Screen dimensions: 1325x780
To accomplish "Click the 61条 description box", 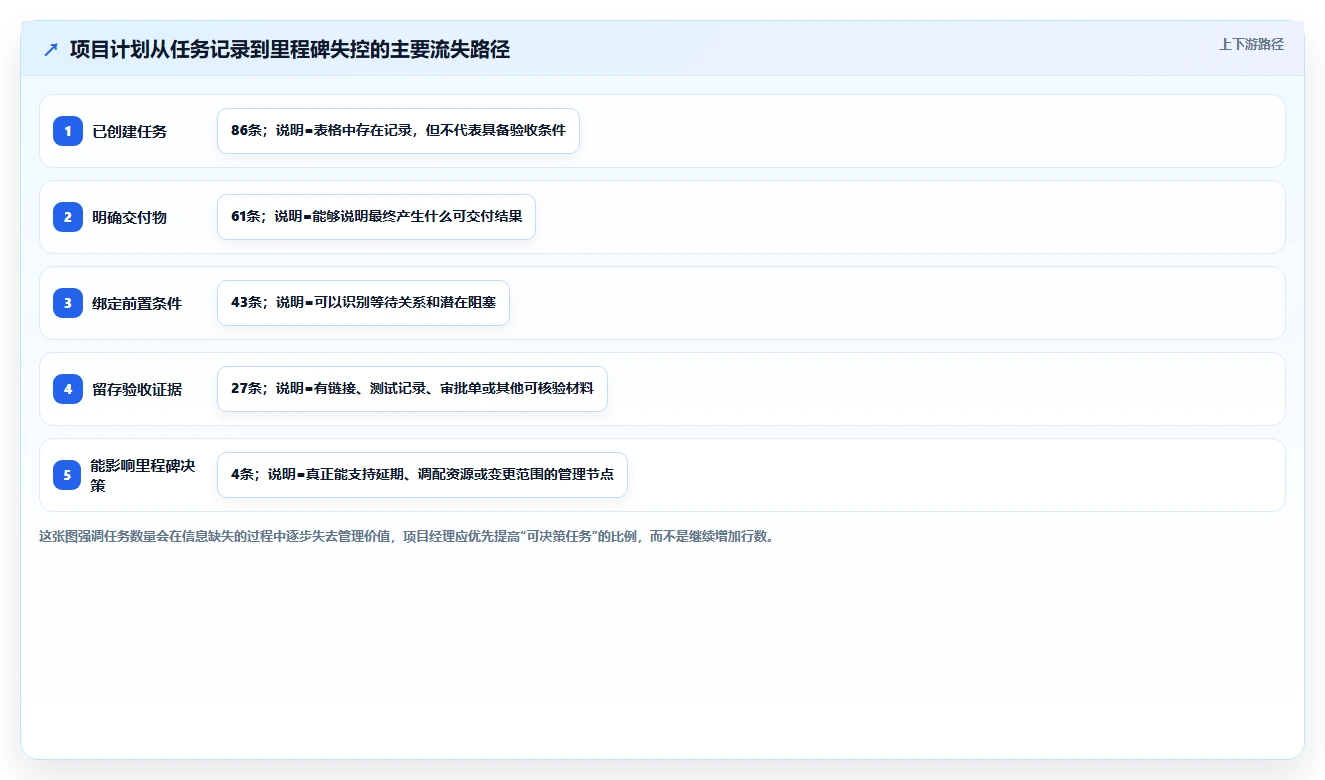I will [x=376, y=217].
